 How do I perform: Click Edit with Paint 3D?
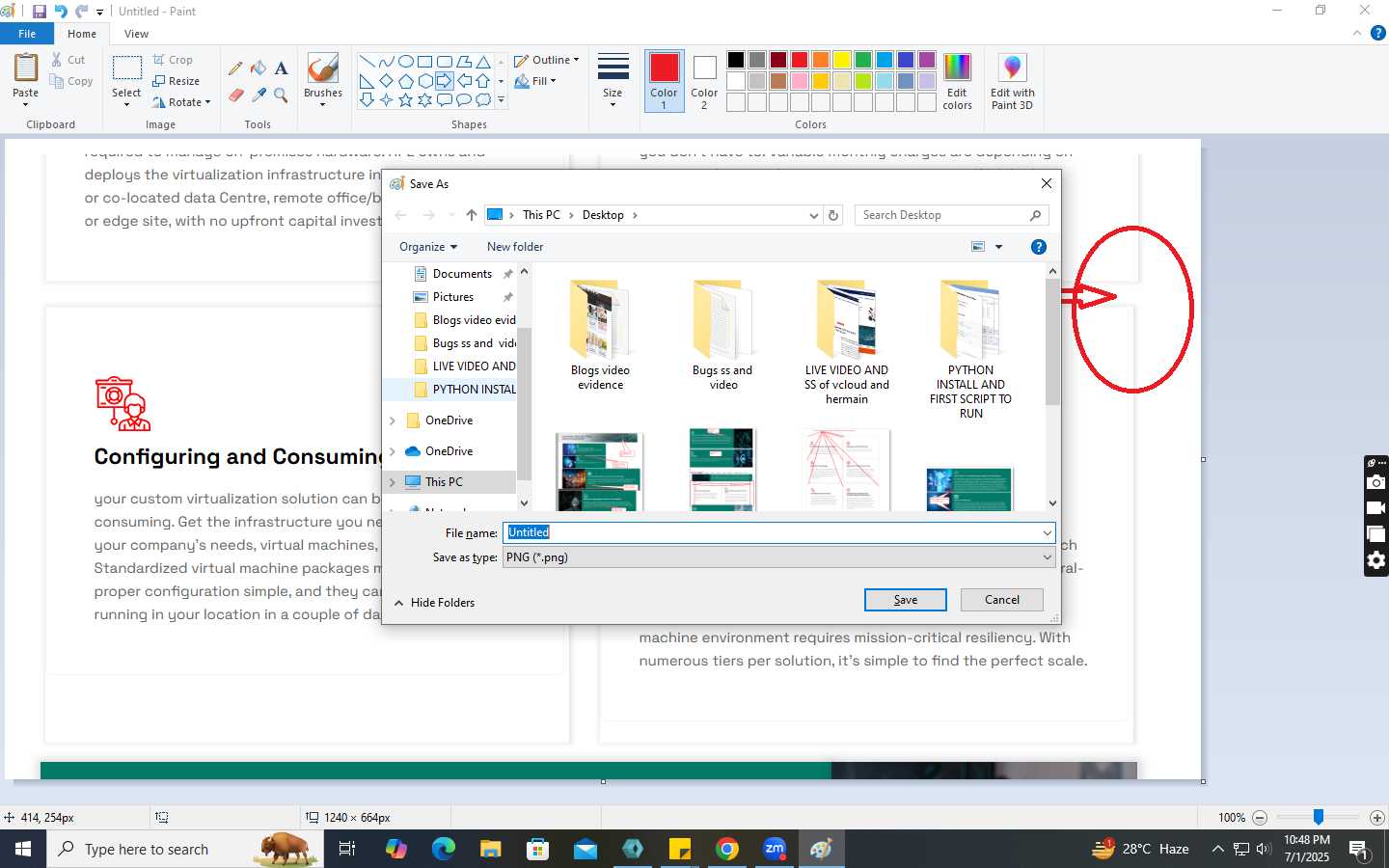(x=1012, y=81)
